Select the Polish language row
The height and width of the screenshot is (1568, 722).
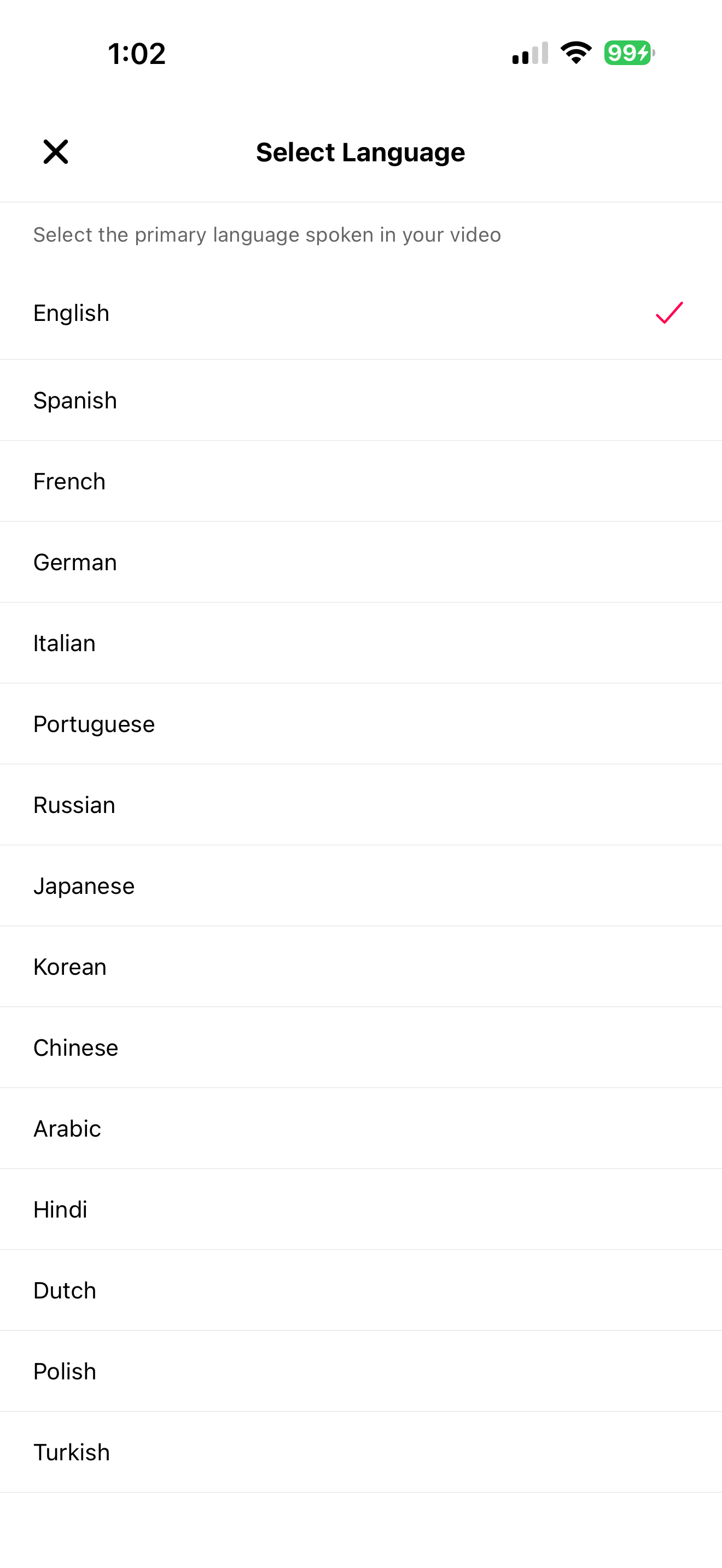[65, 1372]
